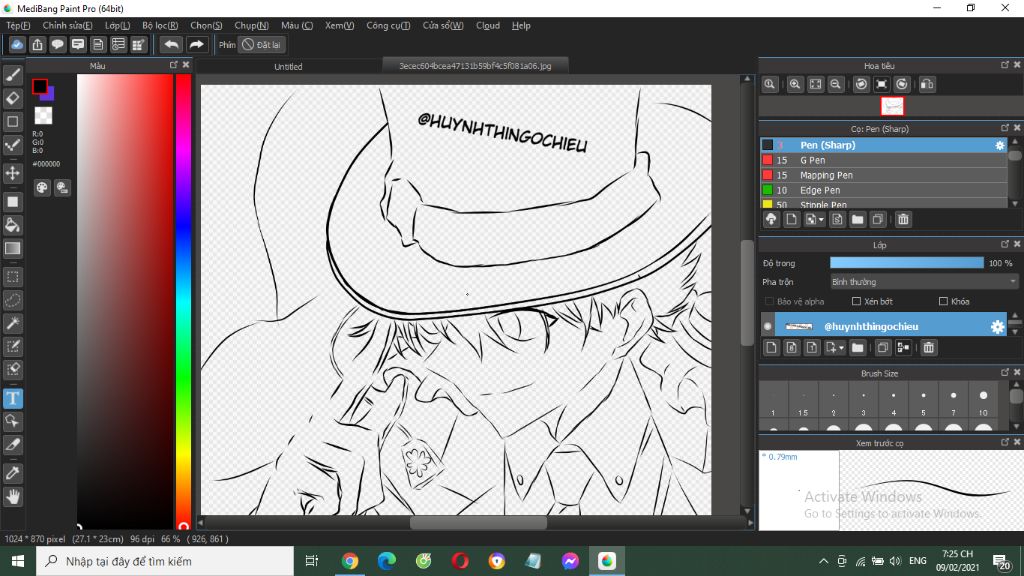Select the Magic Wand tool
The image size is (1024, 576).
click(13, 323)
